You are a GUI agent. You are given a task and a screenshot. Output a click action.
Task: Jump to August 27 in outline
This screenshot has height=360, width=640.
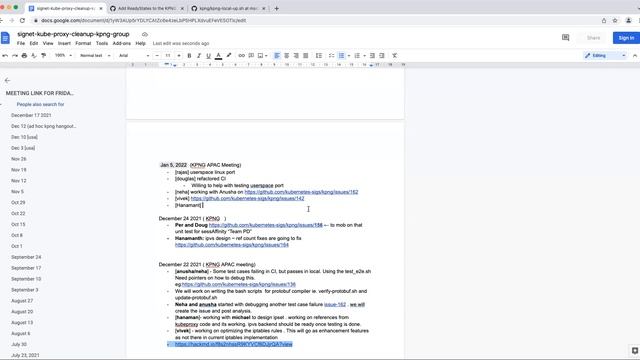(x=22, y=301)
